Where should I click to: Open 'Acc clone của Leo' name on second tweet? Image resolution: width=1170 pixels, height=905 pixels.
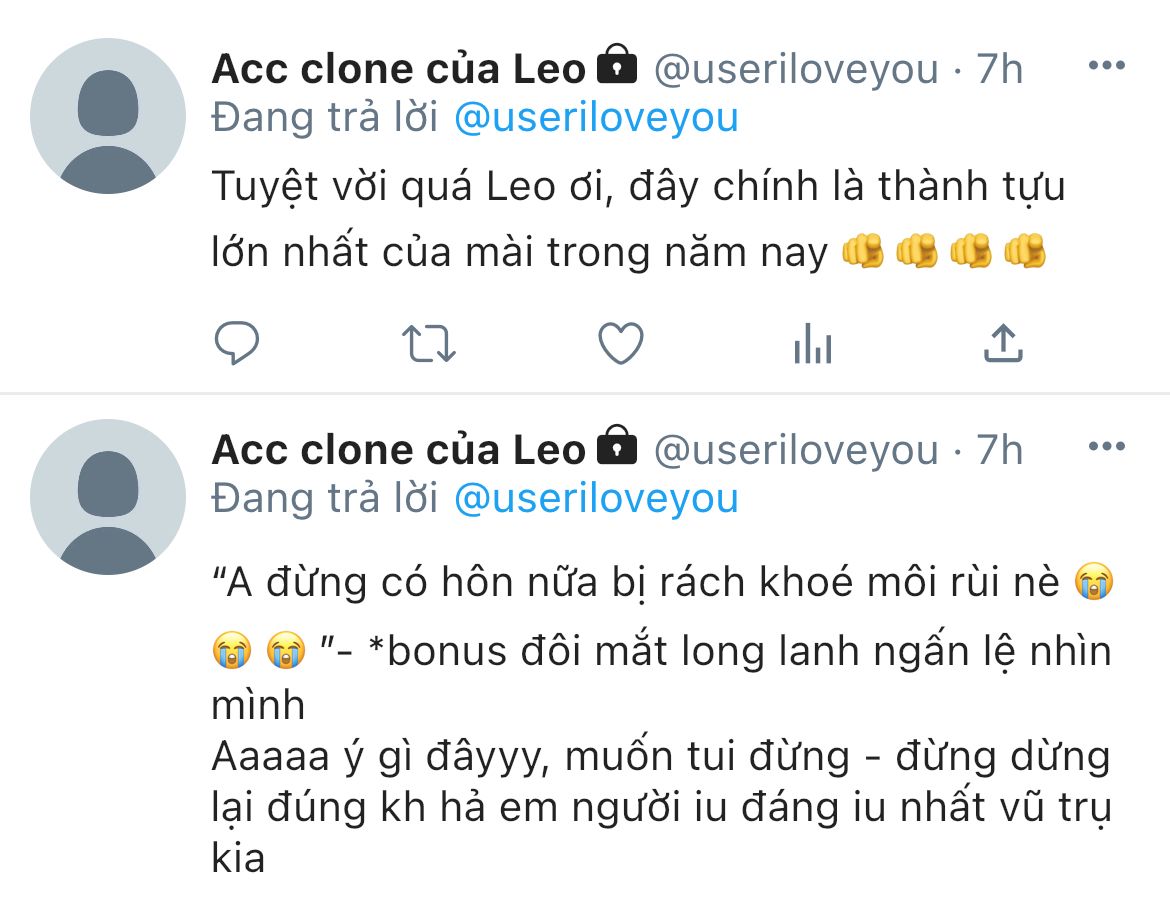398,450
